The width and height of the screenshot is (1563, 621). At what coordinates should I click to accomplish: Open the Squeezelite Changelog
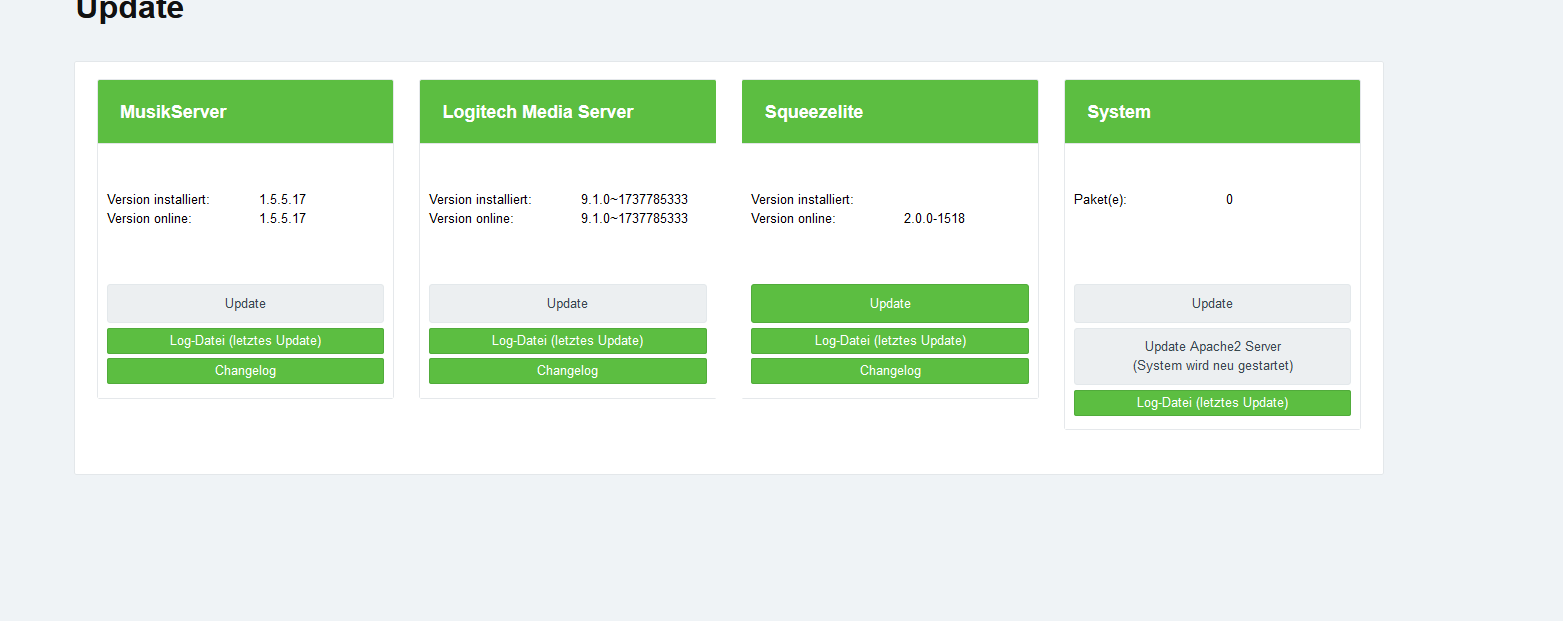coord(889,371)
